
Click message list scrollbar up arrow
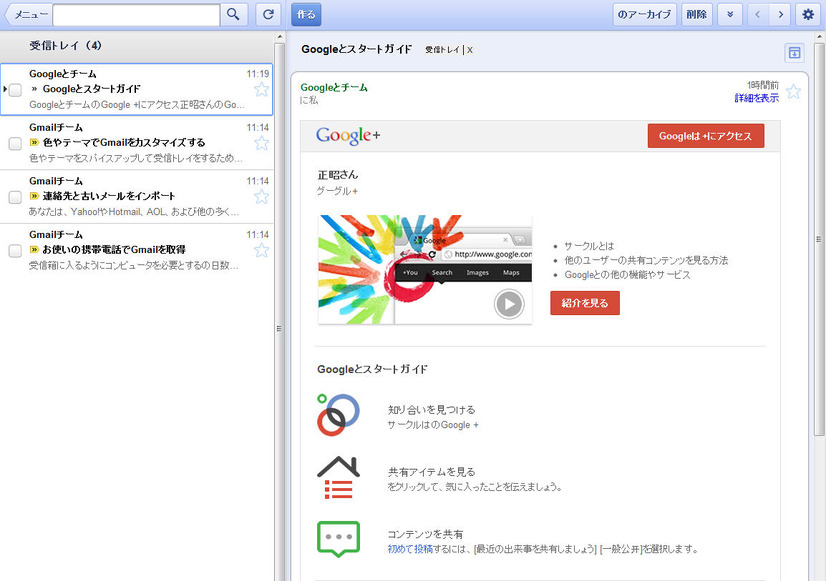tap(280, 37)
